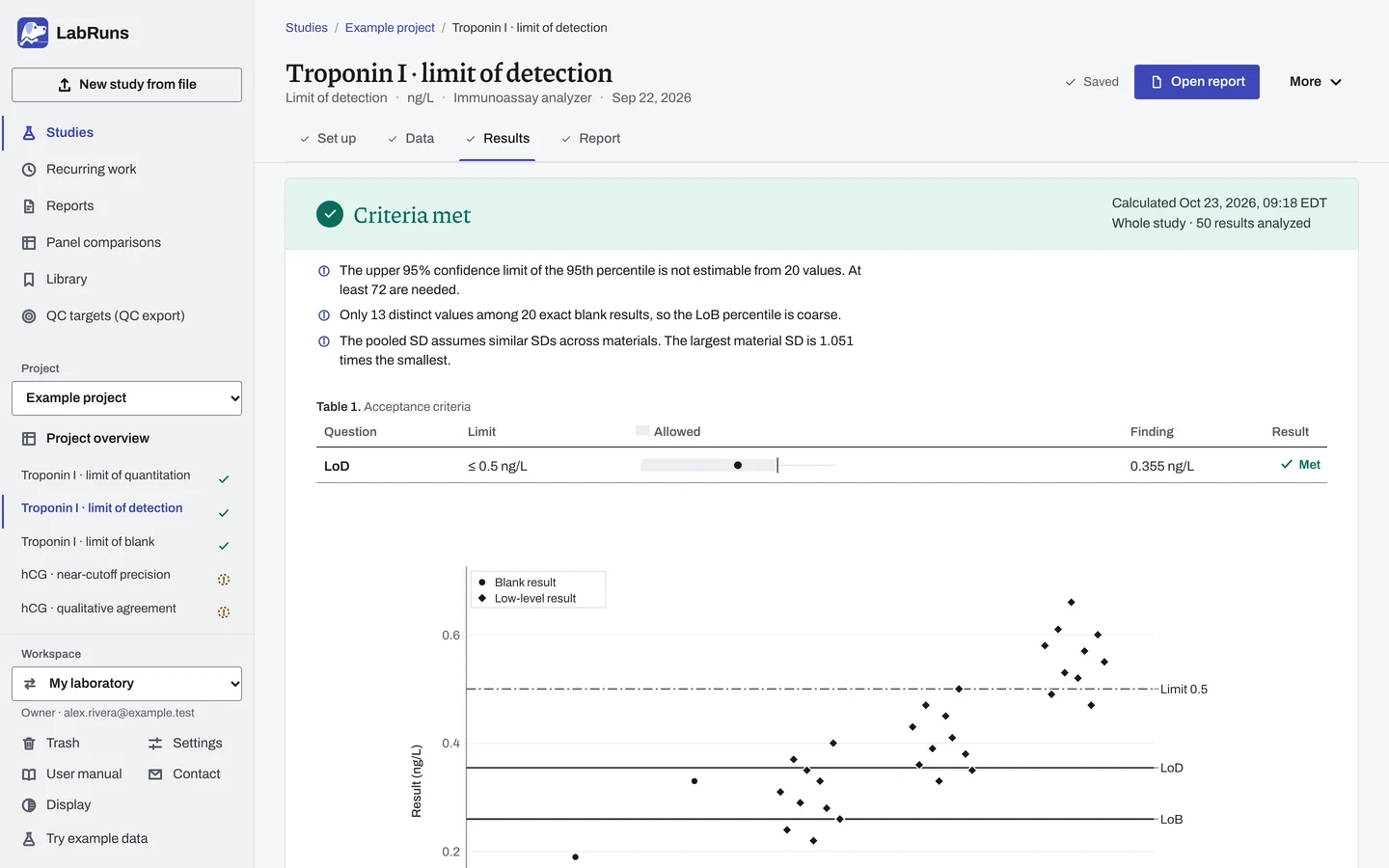The width and height of the screenshot is (1389, 868).
Task: Click the 0.355 ng/L finding value
Action: pyautogui.click(x=1162, y=467)
